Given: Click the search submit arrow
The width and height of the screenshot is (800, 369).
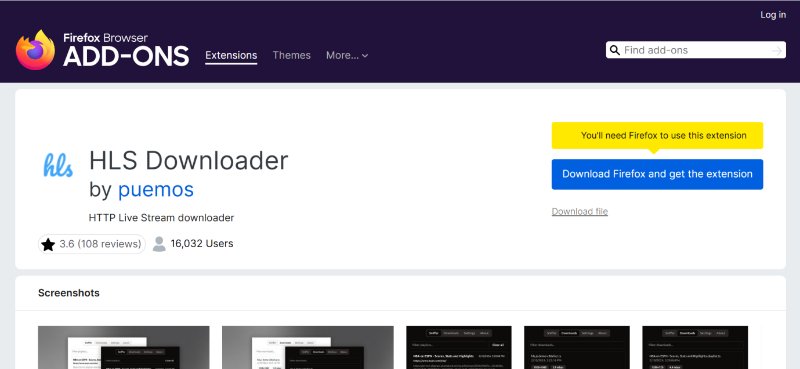Looking at the screenshot, I should coord(777,51).
